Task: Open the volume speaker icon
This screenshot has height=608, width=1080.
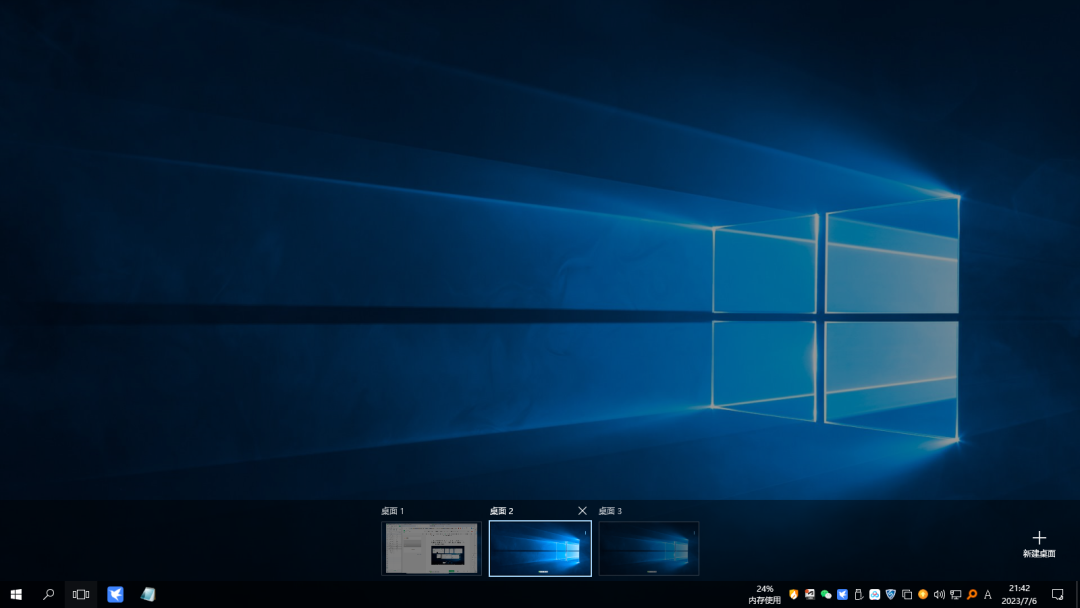Action: [x=939, y=594]
